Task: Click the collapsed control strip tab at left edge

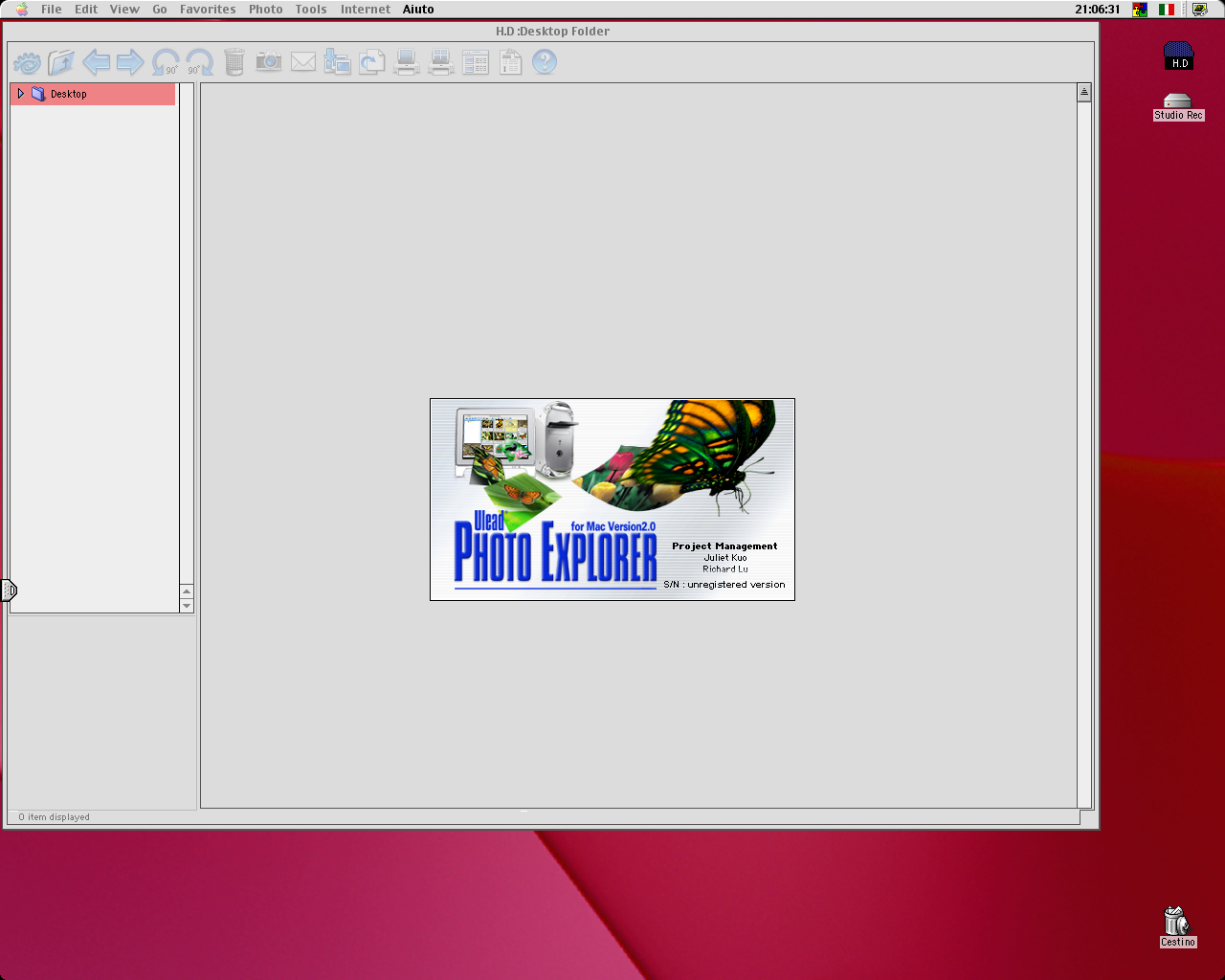Action: pyautogui.click(x=9, y=590)
